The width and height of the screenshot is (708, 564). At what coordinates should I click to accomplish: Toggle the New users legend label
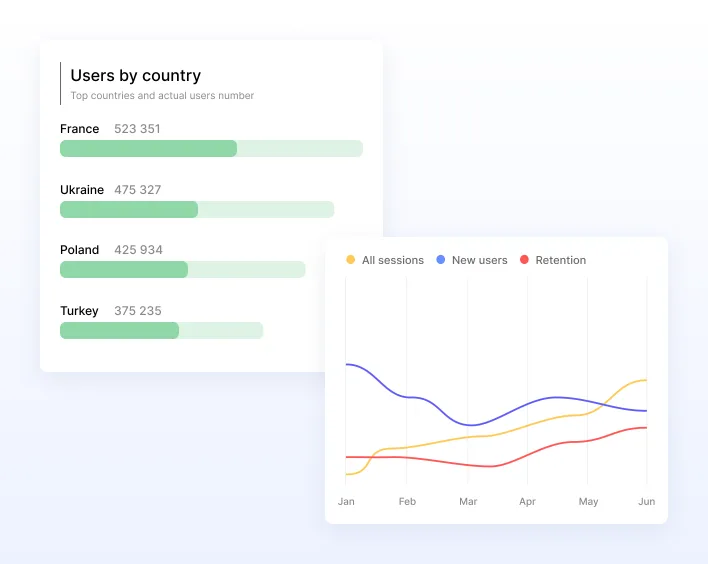[x=480, y=260]
